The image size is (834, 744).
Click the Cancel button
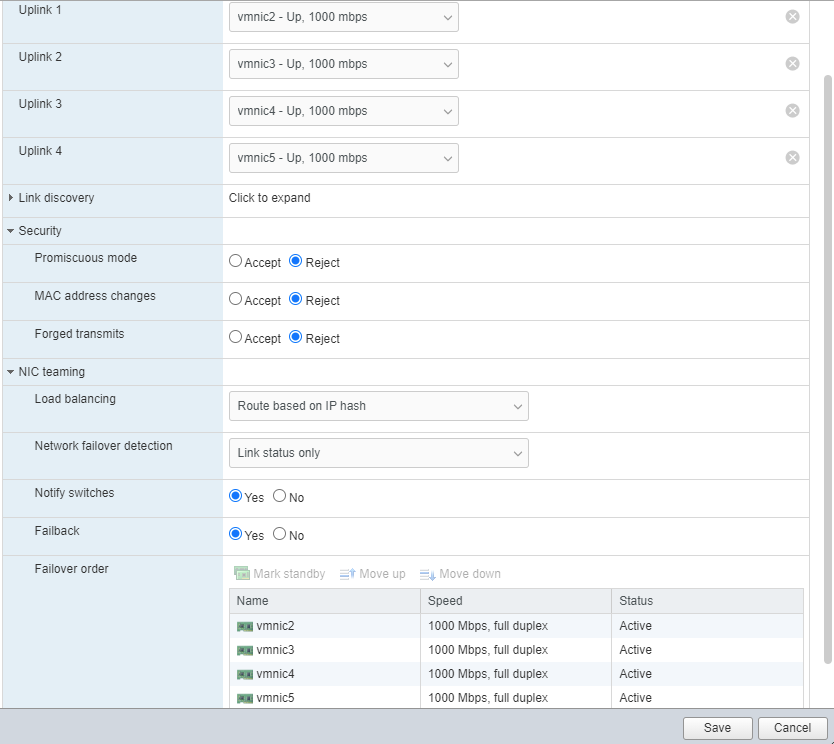791,728
